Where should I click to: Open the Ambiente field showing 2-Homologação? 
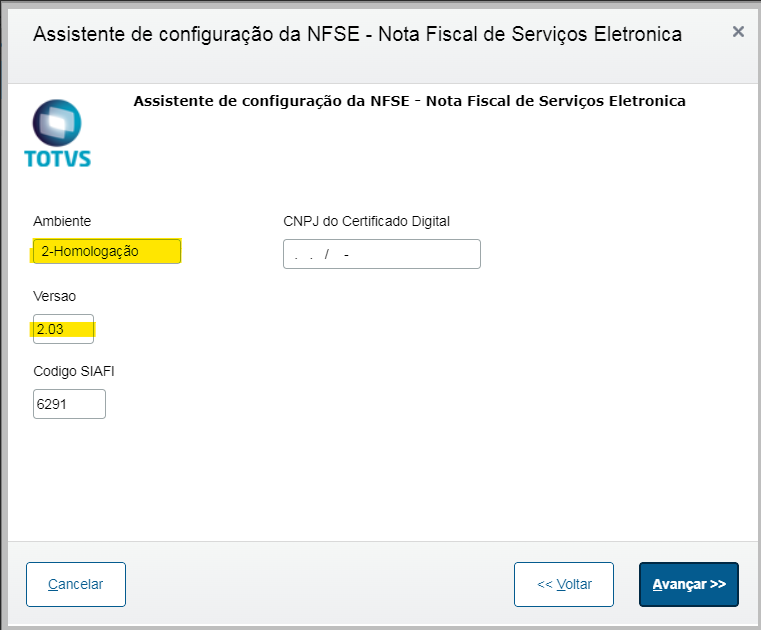pyautogui.click(x=106, y=251)
